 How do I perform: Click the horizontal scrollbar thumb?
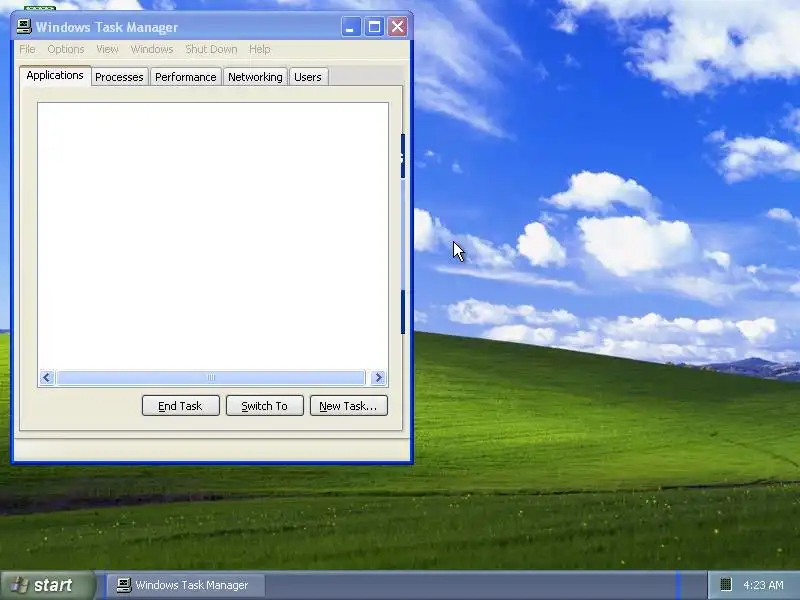point(211,378)
